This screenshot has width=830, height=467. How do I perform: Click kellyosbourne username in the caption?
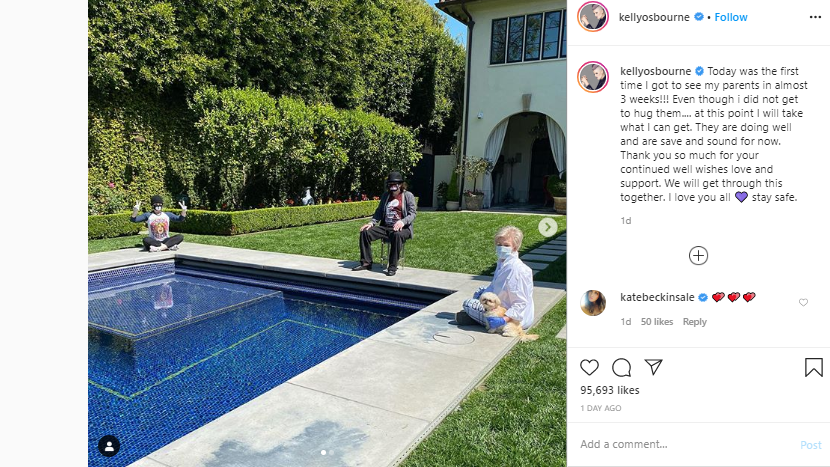coord(655,71)
